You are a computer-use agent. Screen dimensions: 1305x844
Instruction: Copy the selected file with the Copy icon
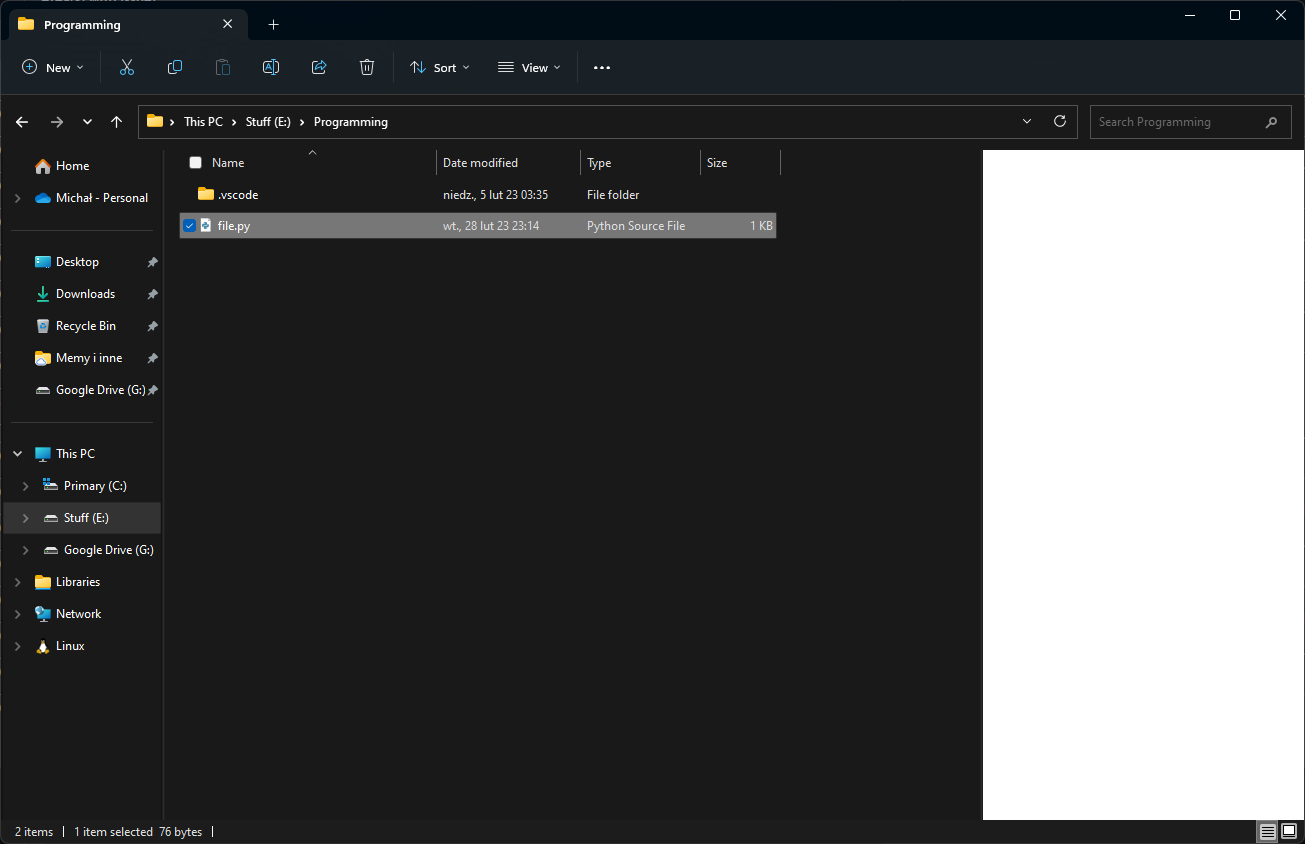[x=174, y=67]
